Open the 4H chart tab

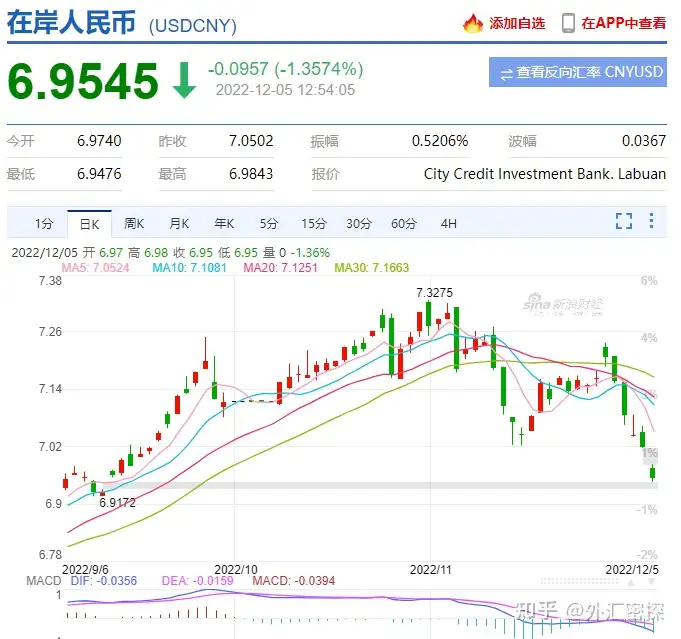click(x=449, y=224)
